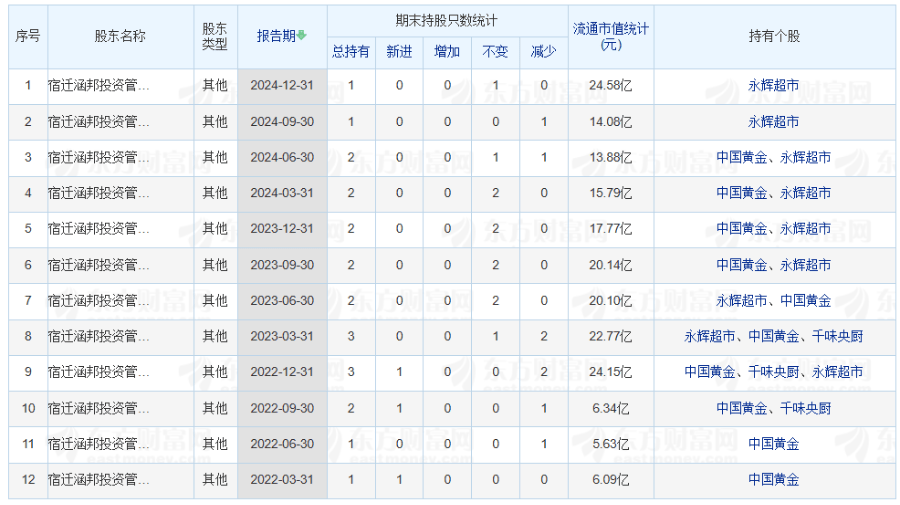Sort by 报告期 column header
900x505 pixels.
pos(276,36)
